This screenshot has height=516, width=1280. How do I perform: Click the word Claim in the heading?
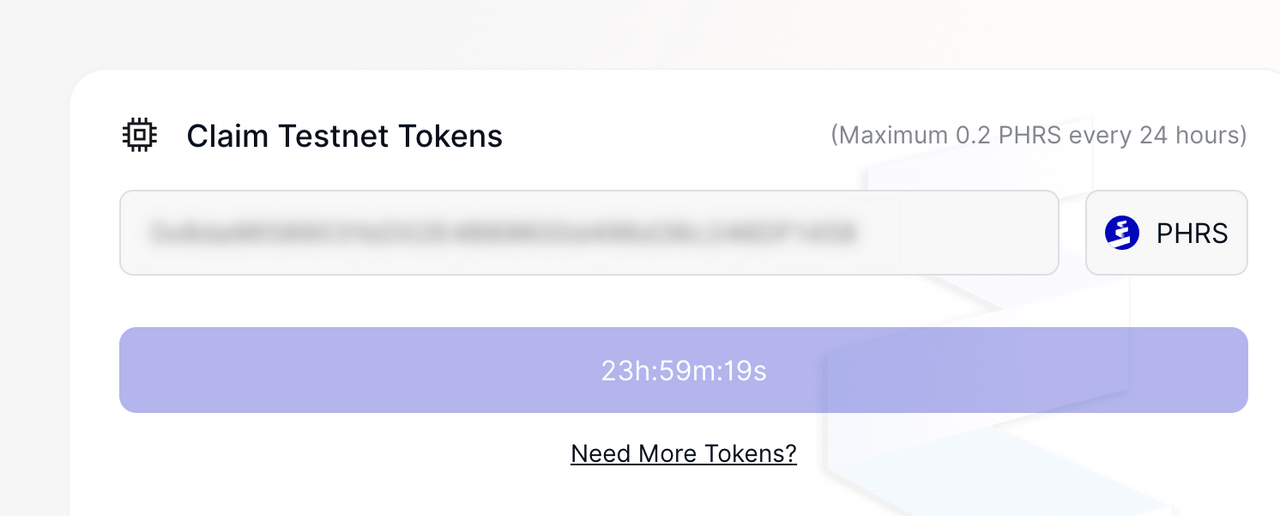click(x=228, y=135)
